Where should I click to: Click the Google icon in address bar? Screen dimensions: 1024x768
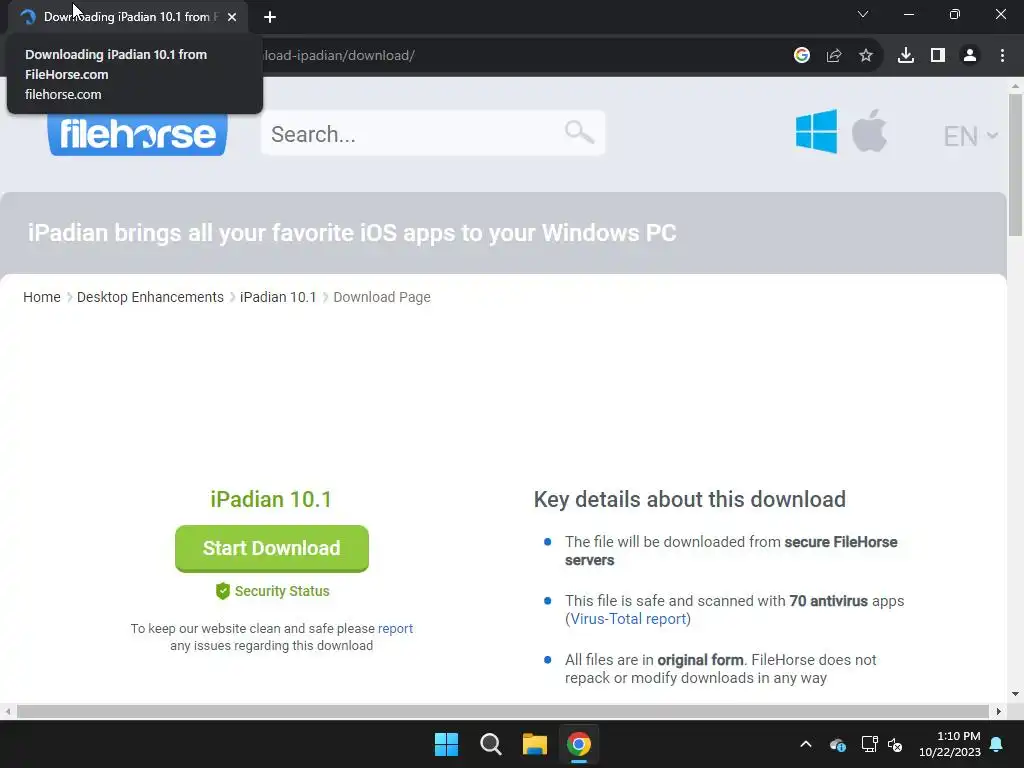coord(801,56)
